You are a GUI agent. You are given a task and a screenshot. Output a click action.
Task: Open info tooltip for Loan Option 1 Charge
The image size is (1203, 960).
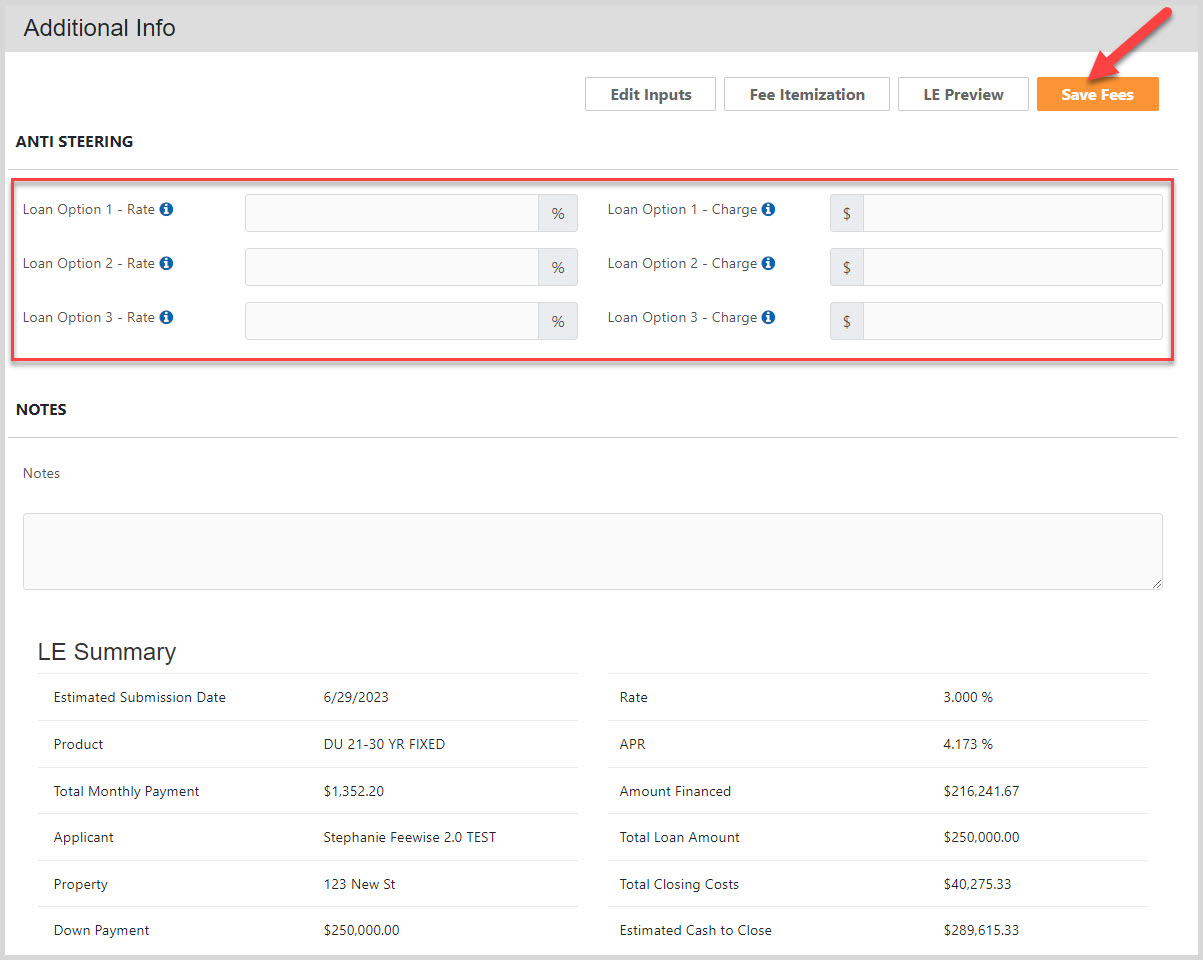click(x=768, y=209)
